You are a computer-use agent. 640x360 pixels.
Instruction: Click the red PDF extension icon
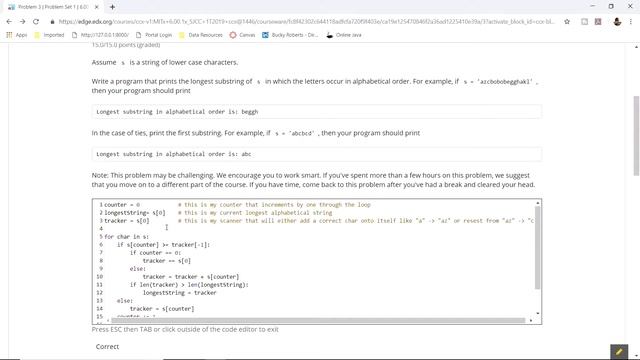coord(598,22)
